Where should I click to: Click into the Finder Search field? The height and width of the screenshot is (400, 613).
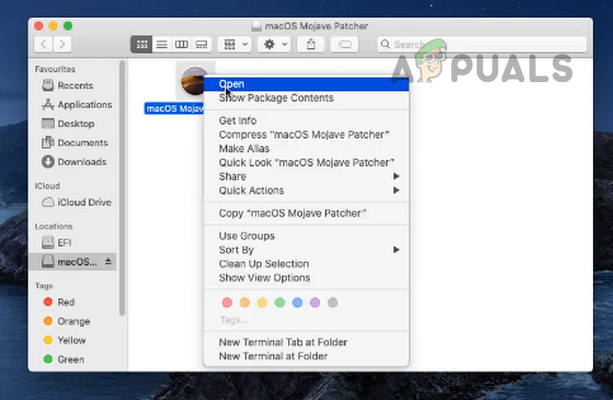pyautogui.click(x=482, y=44)
